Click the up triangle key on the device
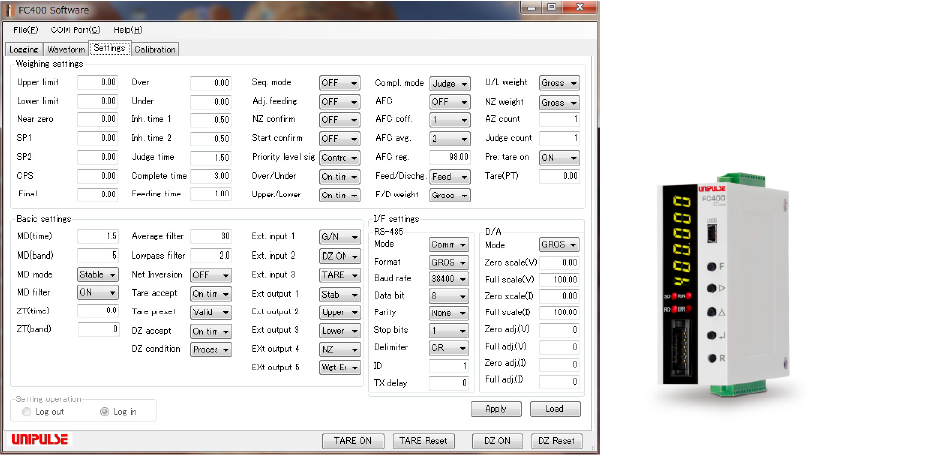This screenshot has height=455, width=939. click(x=711, y=312)
